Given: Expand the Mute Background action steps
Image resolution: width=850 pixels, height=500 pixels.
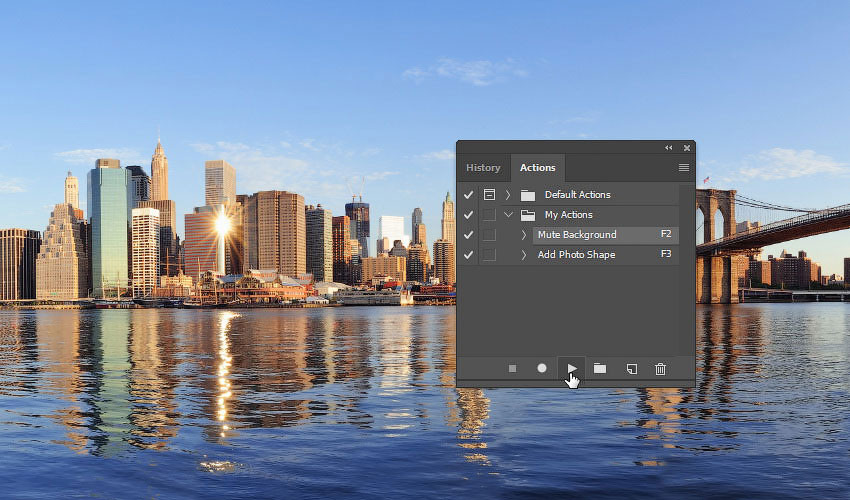Looking at the screenshot, I should coord(524,235).
